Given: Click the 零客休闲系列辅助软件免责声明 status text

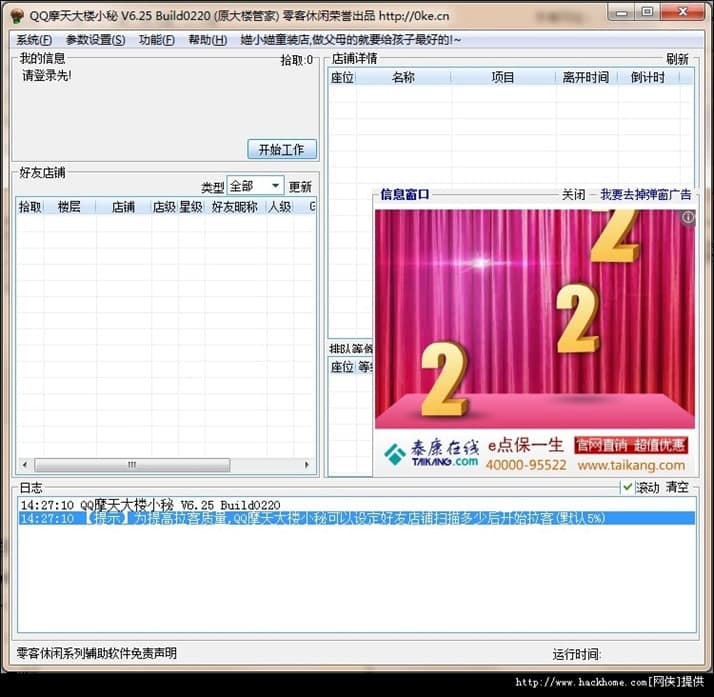Looking at the screenshot, I should 97,653.
